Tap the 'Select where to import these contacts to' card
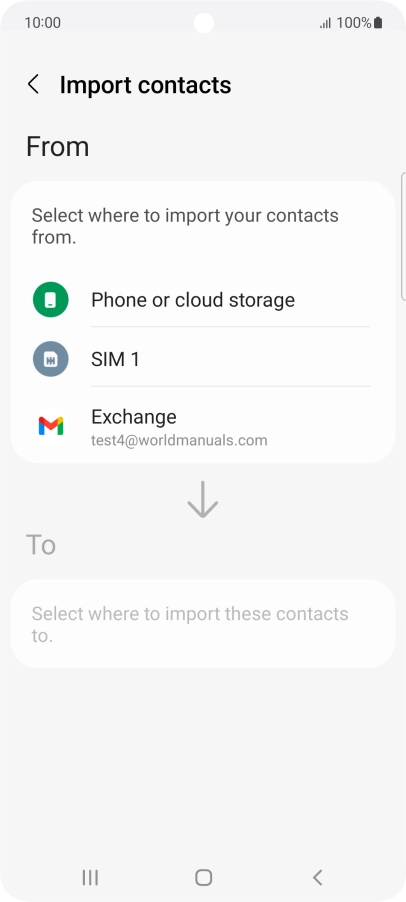 [202, 624]
